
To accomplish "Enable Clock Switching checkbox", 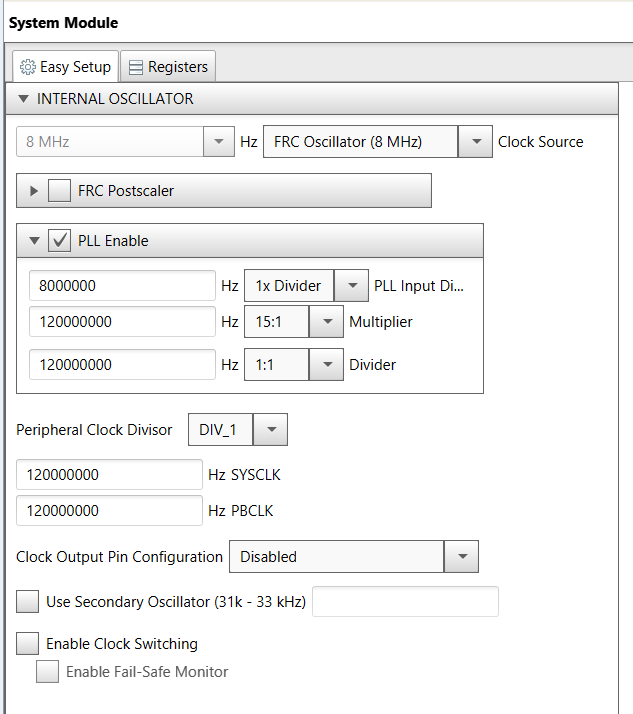I will coord(27,643).
